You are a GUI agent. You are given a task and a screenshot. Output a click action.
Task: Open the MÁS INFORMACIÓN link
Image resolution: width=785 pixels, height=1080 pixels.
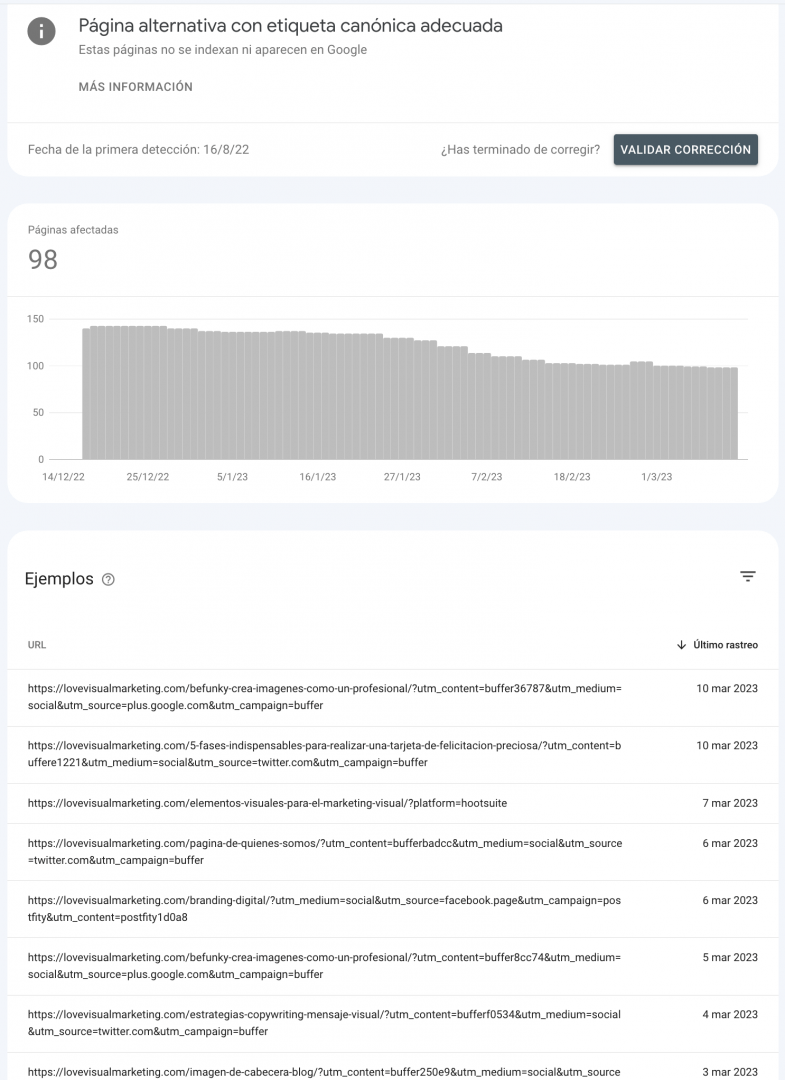(136, 87)
